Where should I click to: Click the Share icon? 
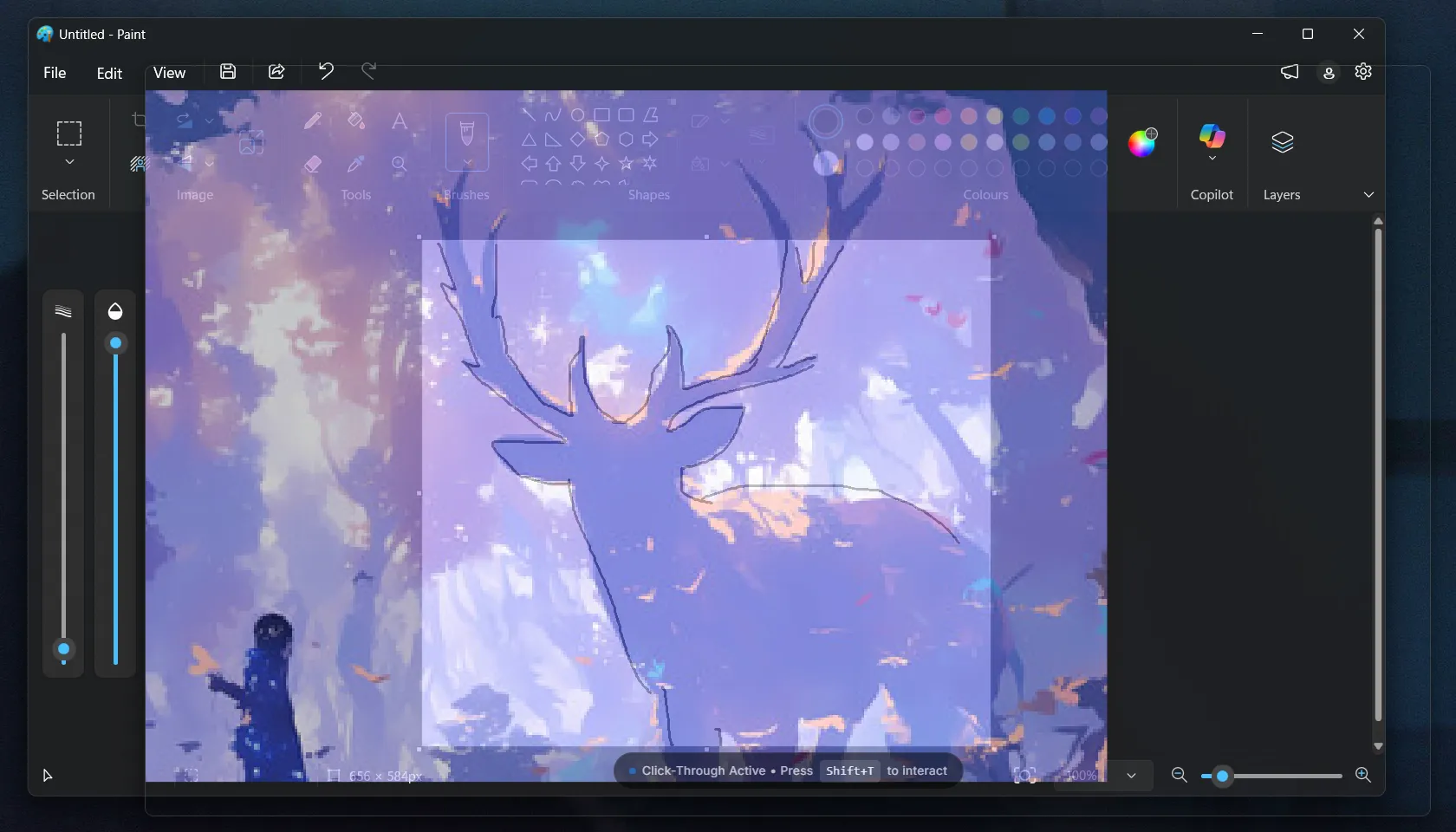click(276, 72)
